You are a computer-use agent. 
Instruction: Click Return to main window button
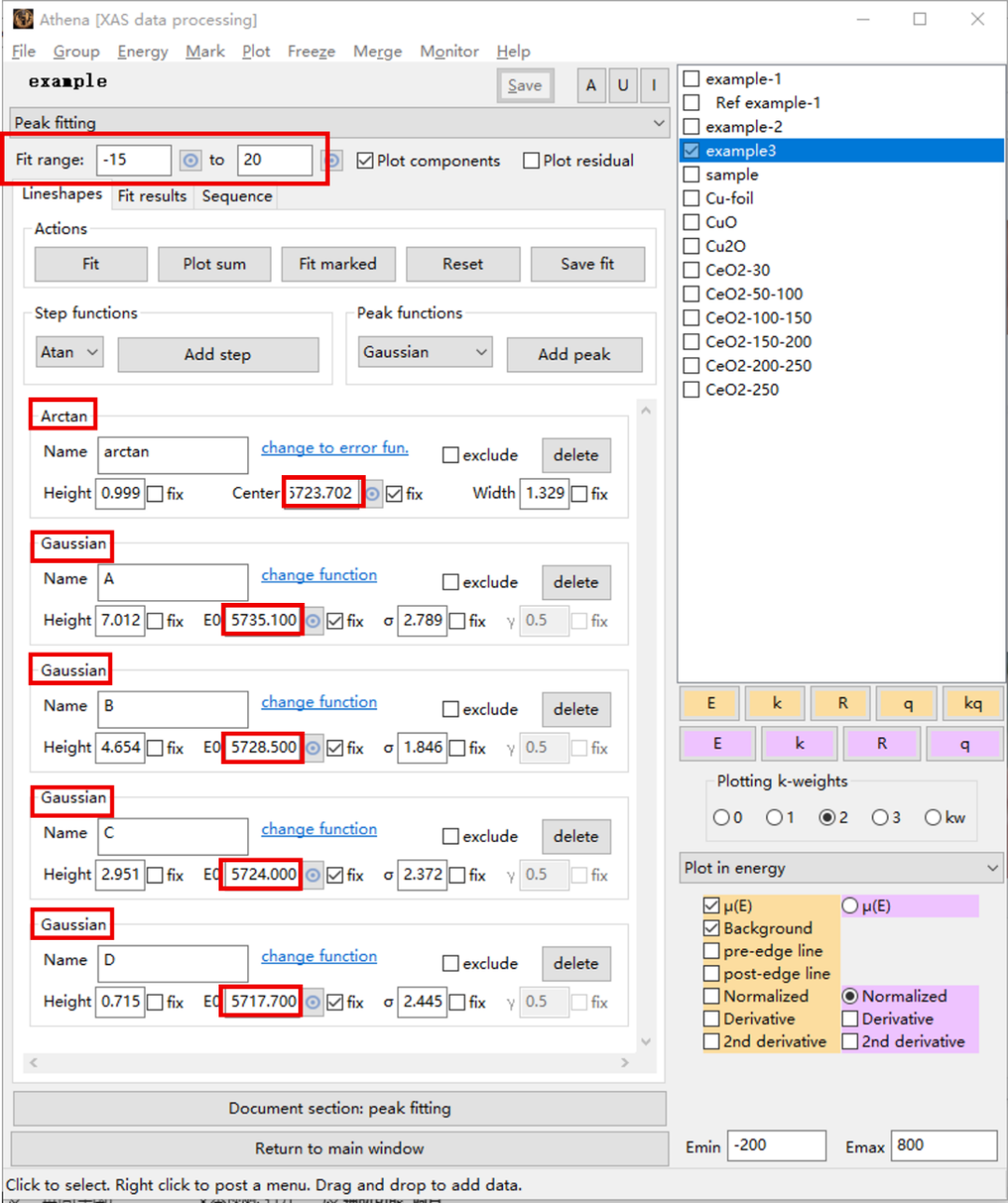[340, 1148]
